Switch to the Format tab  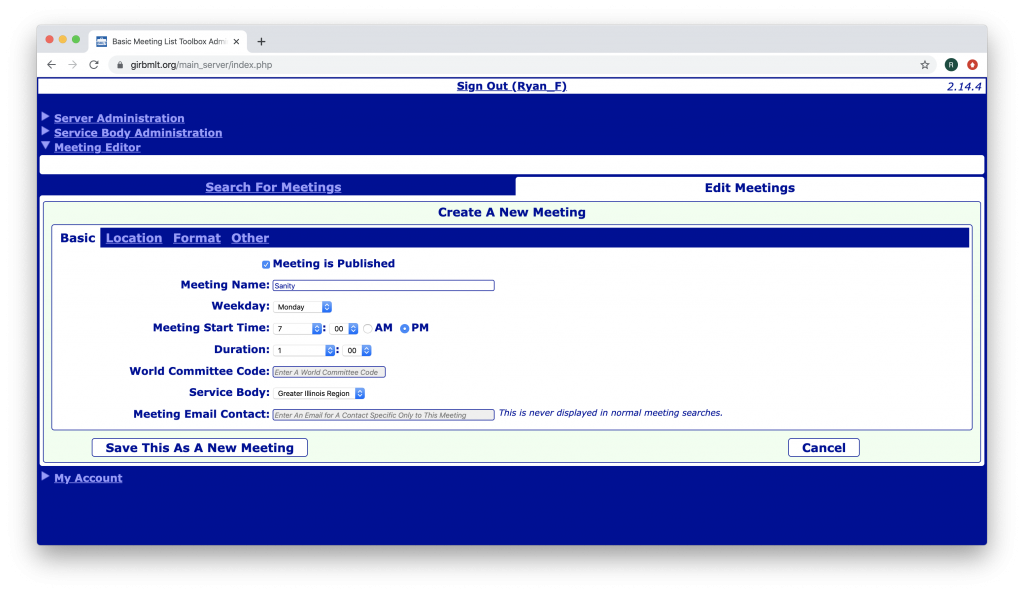(x=197, y=238)
